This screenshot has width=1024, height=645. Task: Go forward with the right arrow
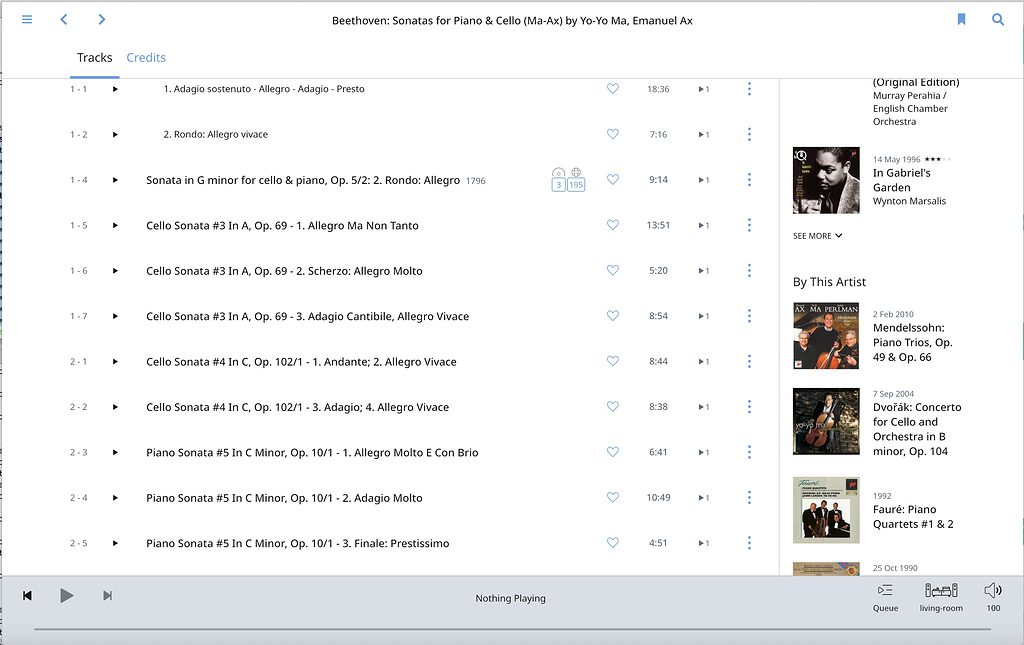click(101, 20)
